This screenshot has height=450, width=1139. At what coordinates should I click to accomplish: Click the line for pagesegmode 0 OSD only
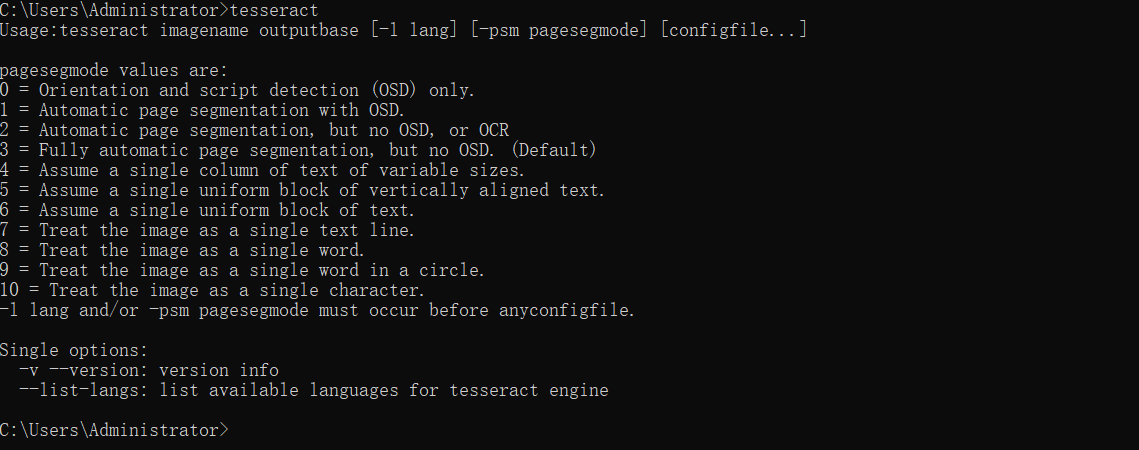[x=237, y=90]
